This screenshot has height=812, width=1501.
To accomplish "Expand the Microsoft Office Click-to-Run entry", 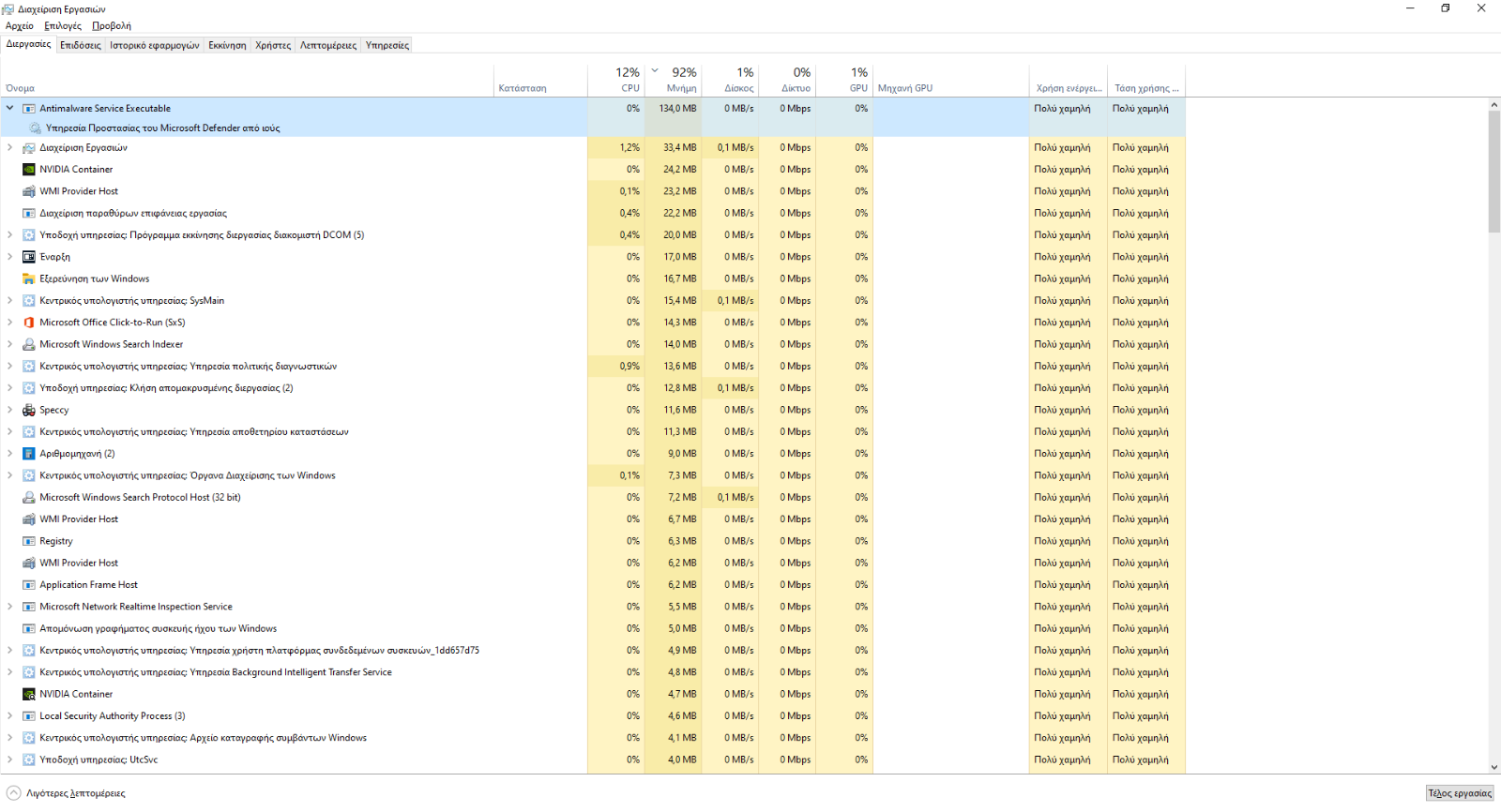I will (x=10, y=323).
